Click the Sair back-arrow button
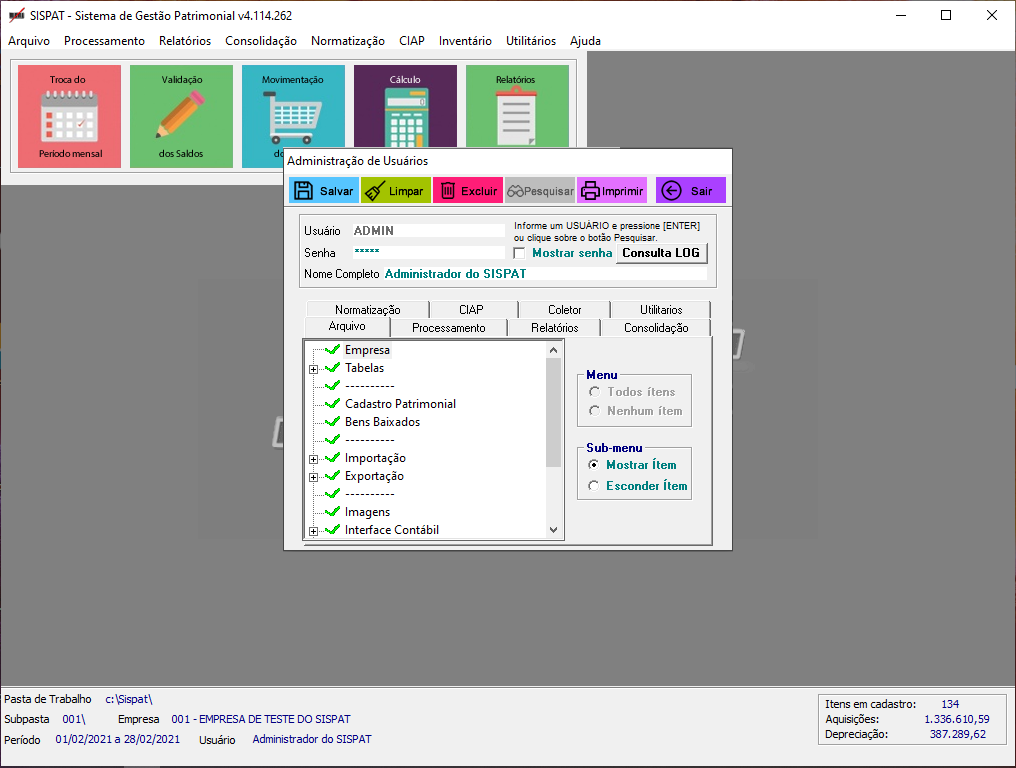The width and height of the screenshot is (1016, 768). [x=690, y=191]
